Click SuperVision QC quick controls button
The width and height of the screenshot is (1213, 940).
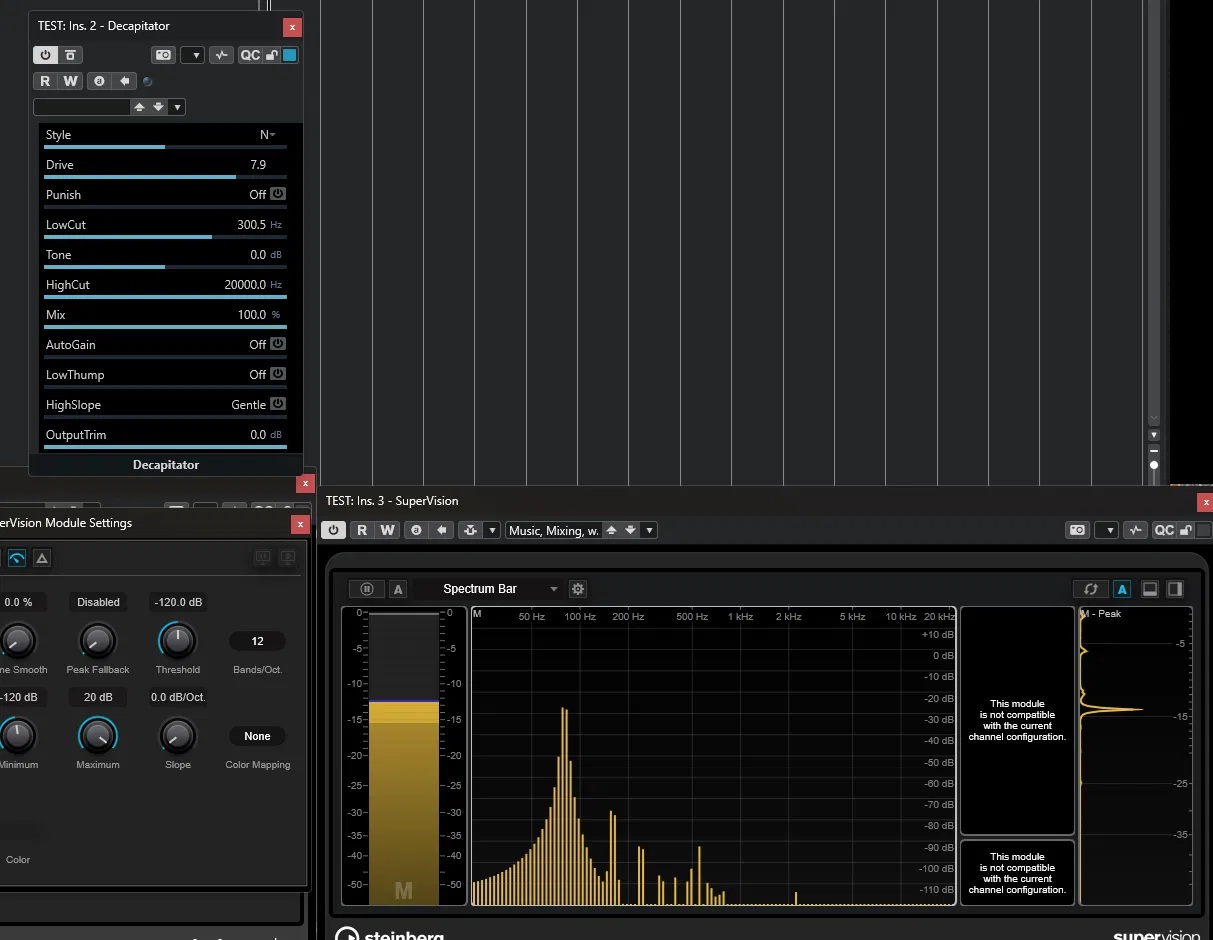click(x=1164, y=530)
